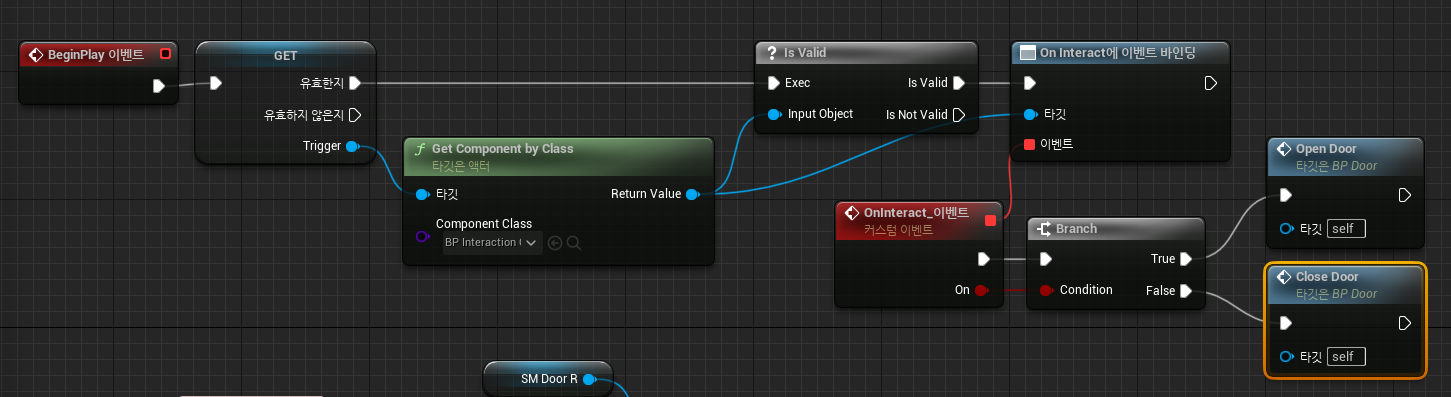Viewport: 1451px width, 397px height.
Task: Click the False exec output pin
Action: coord(1185,291)
